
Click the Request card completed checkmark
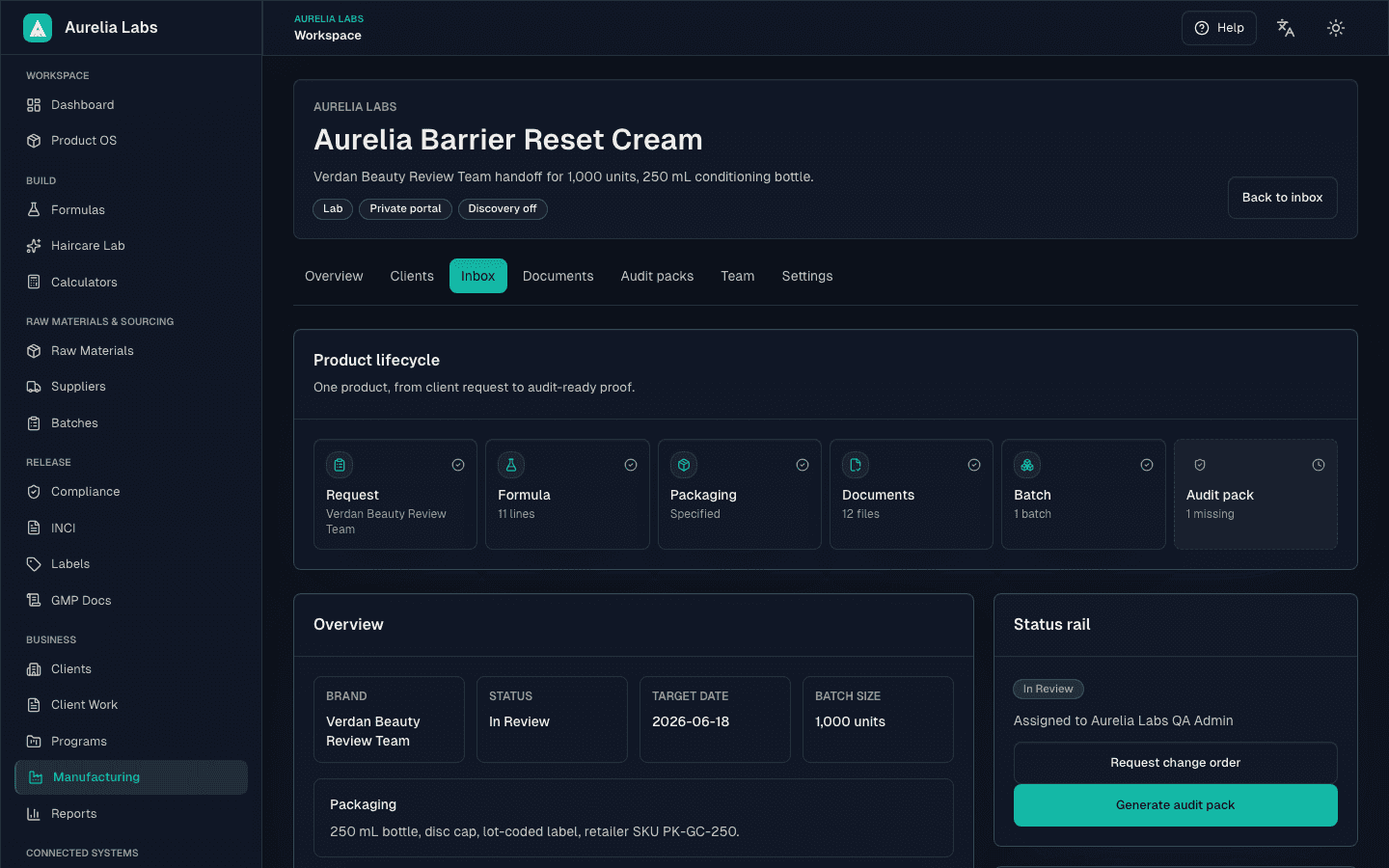[x=458, y=465]
